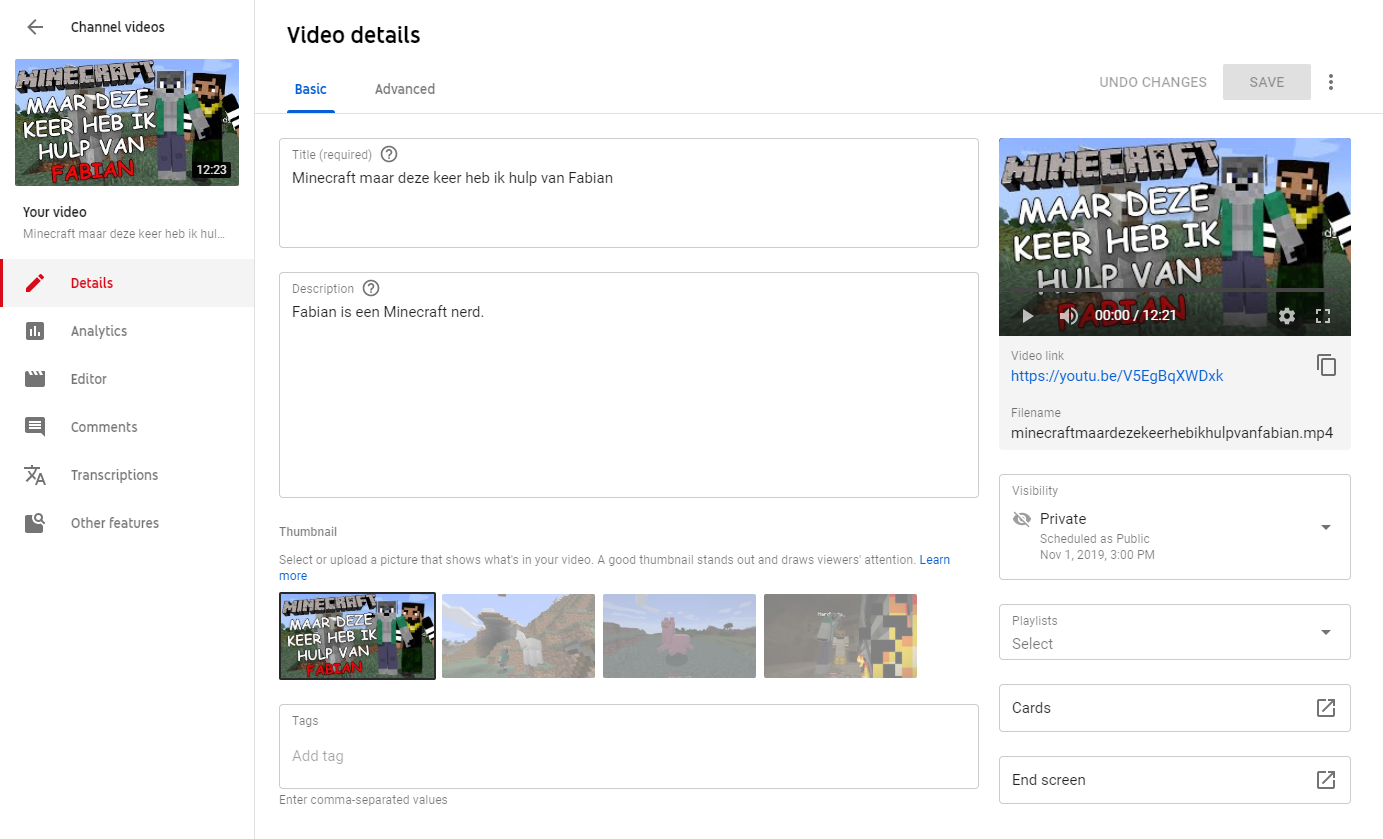The image size is (1383, 839).
Task: Click the Title help question mark icon
Action: (x=389, y=154)
